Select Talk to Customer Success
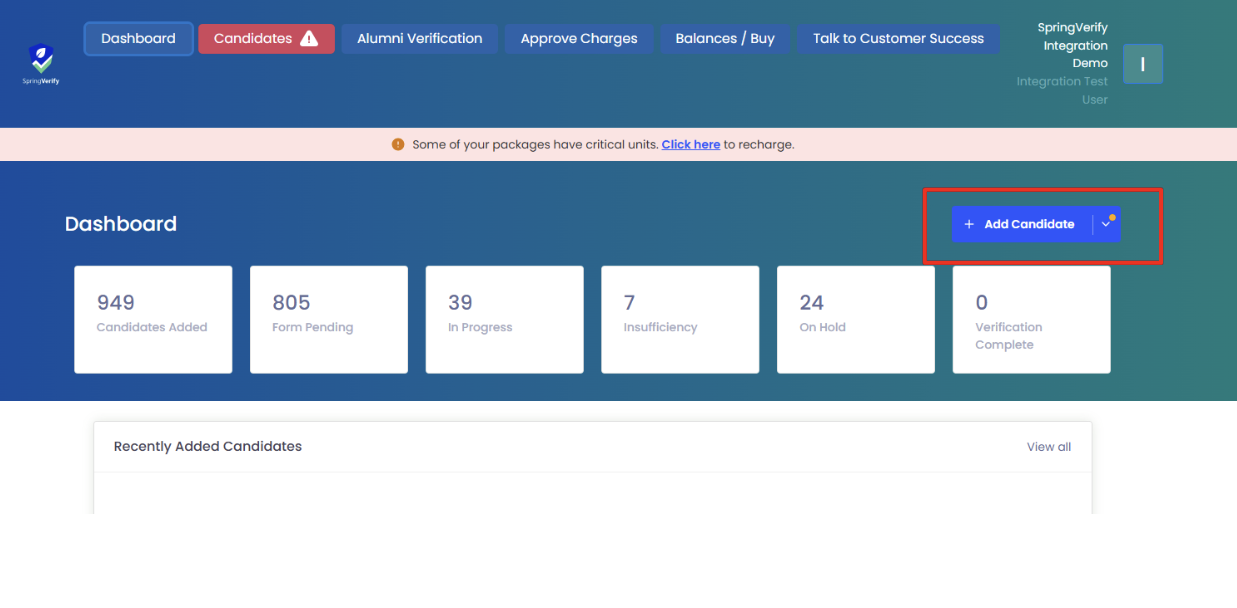The height and width of the screenshot is (608, 1237). [898, 39]
